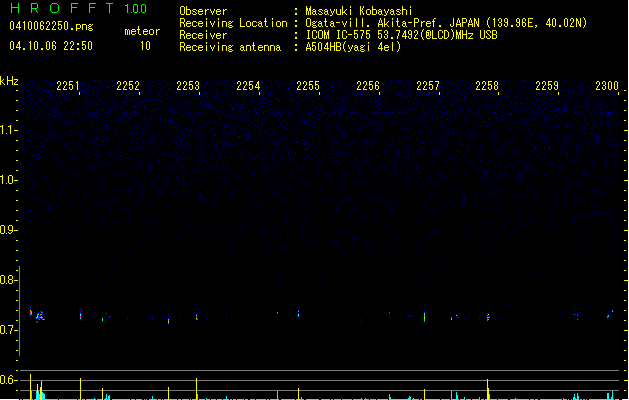Select the version number 1.0.0
The image size is (629, 400).
pyautogui.click(x=135, y=9)
